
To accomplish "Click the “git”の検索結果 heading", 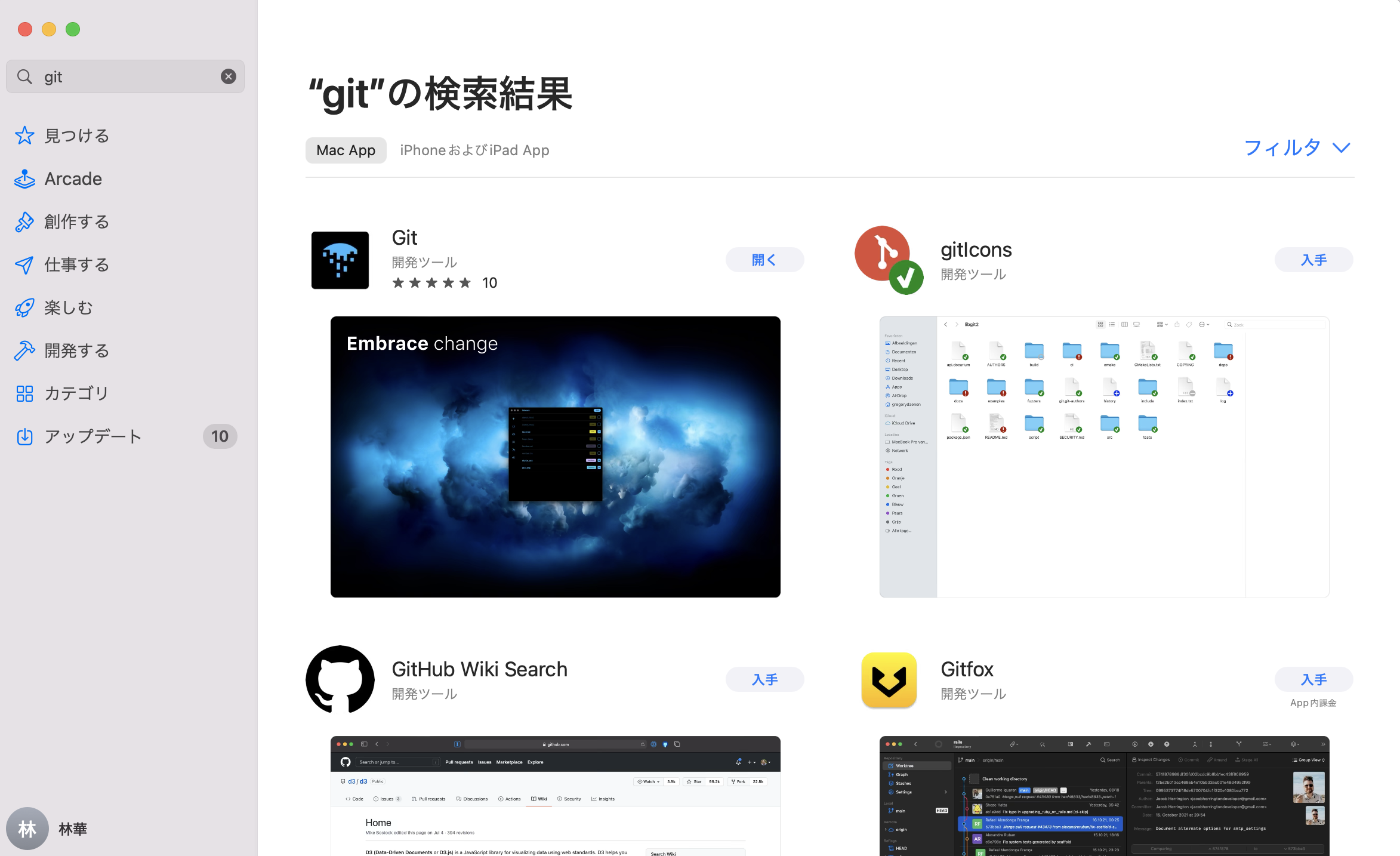I will pos(440,94).
